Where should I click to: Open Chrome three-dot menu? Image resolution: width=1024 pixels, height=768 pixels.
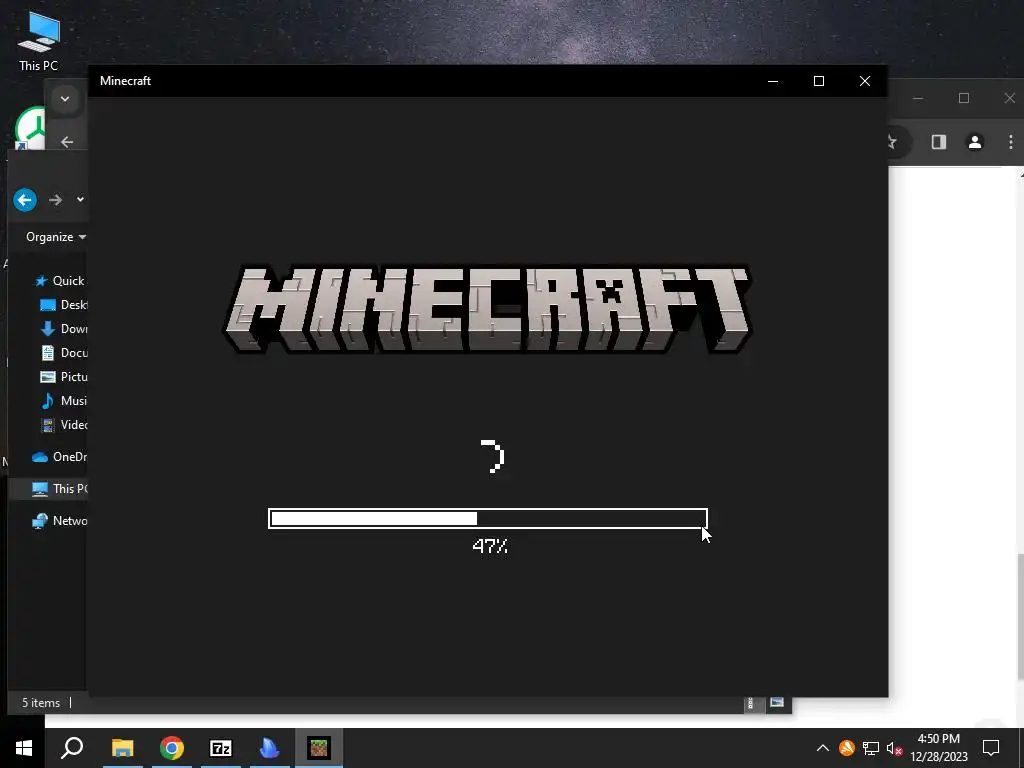click(x=1011, y=142)
